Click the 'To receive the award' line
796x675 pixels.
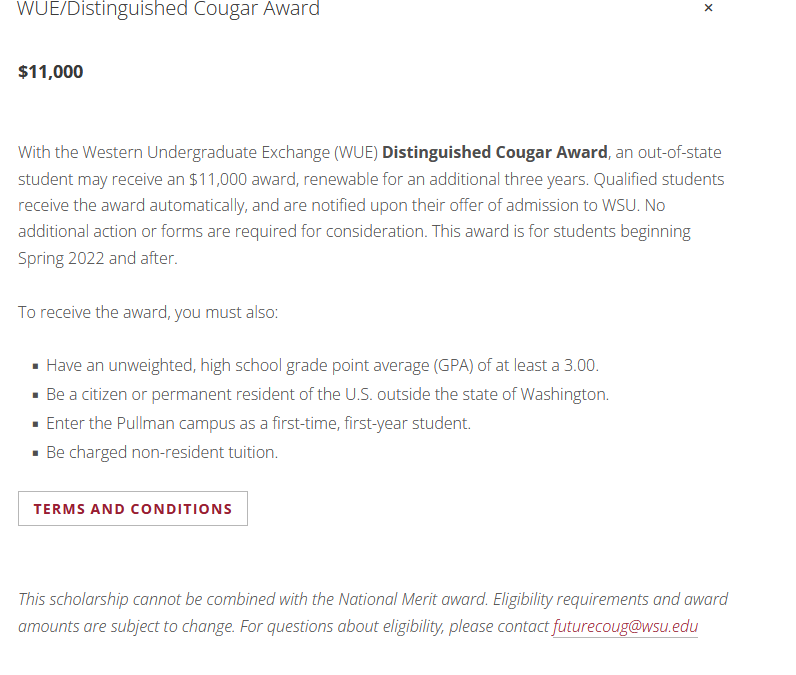coord(148,312)
